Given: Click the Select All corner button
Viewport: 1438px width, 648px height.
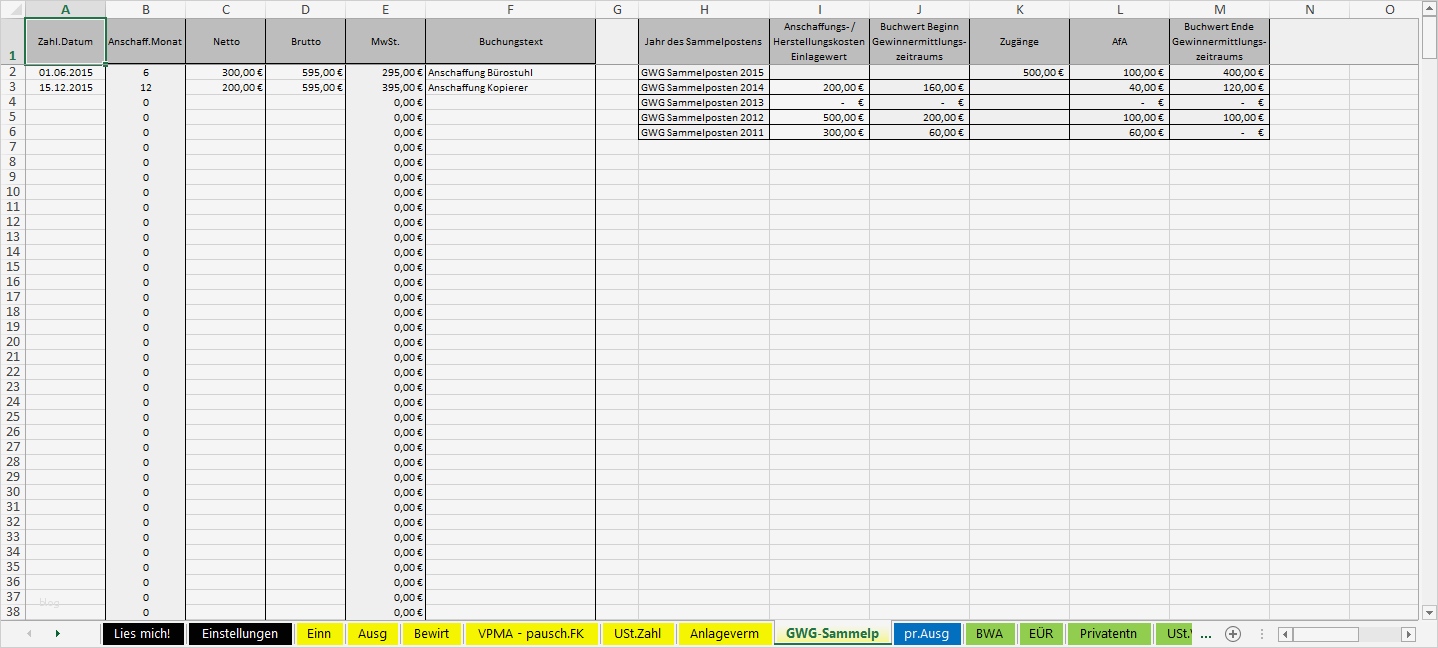Looking at the screenshot, I should tap(11, 9).
